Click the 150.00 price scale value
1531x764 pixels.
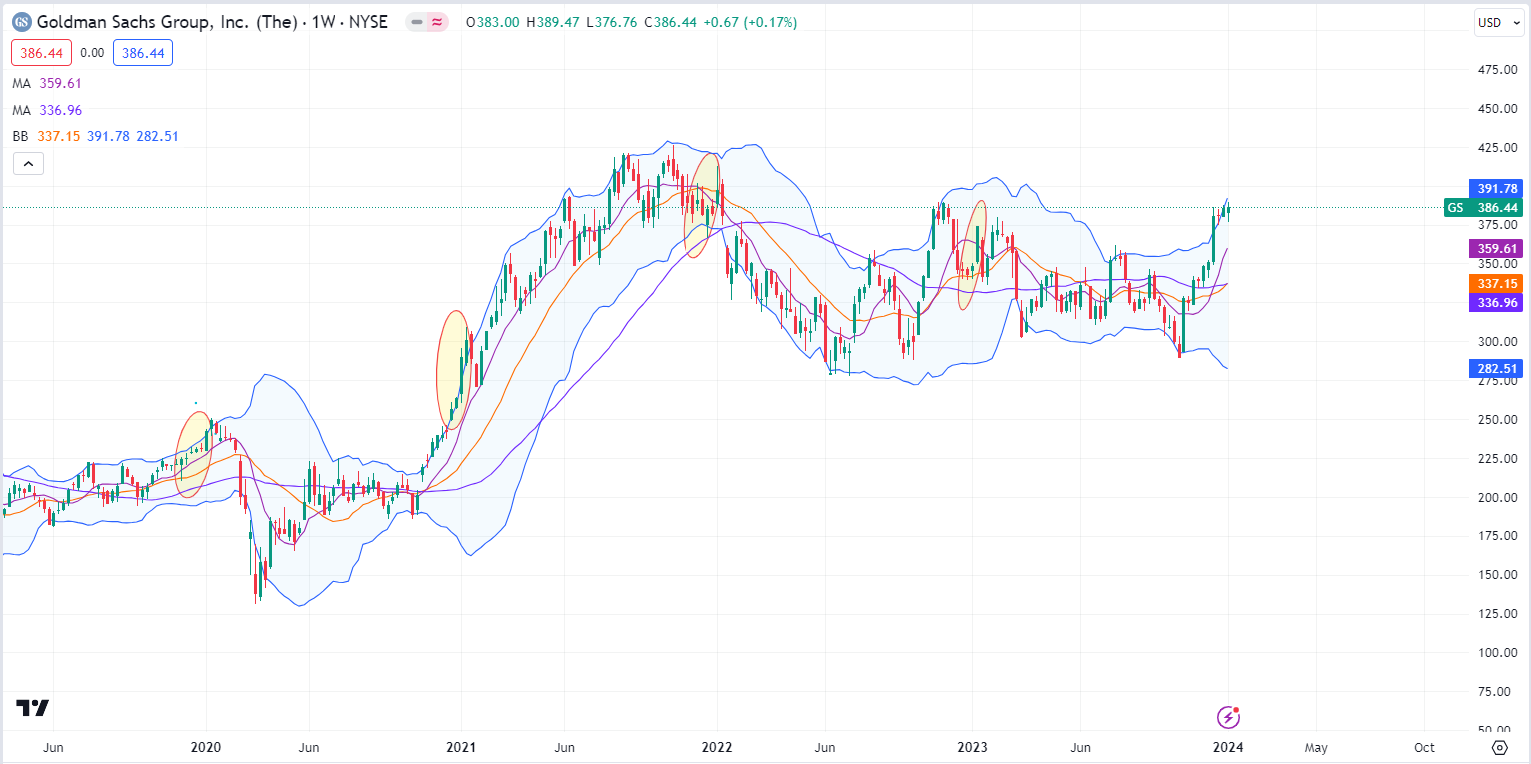pyautogui.click(x=1497, y=575)
